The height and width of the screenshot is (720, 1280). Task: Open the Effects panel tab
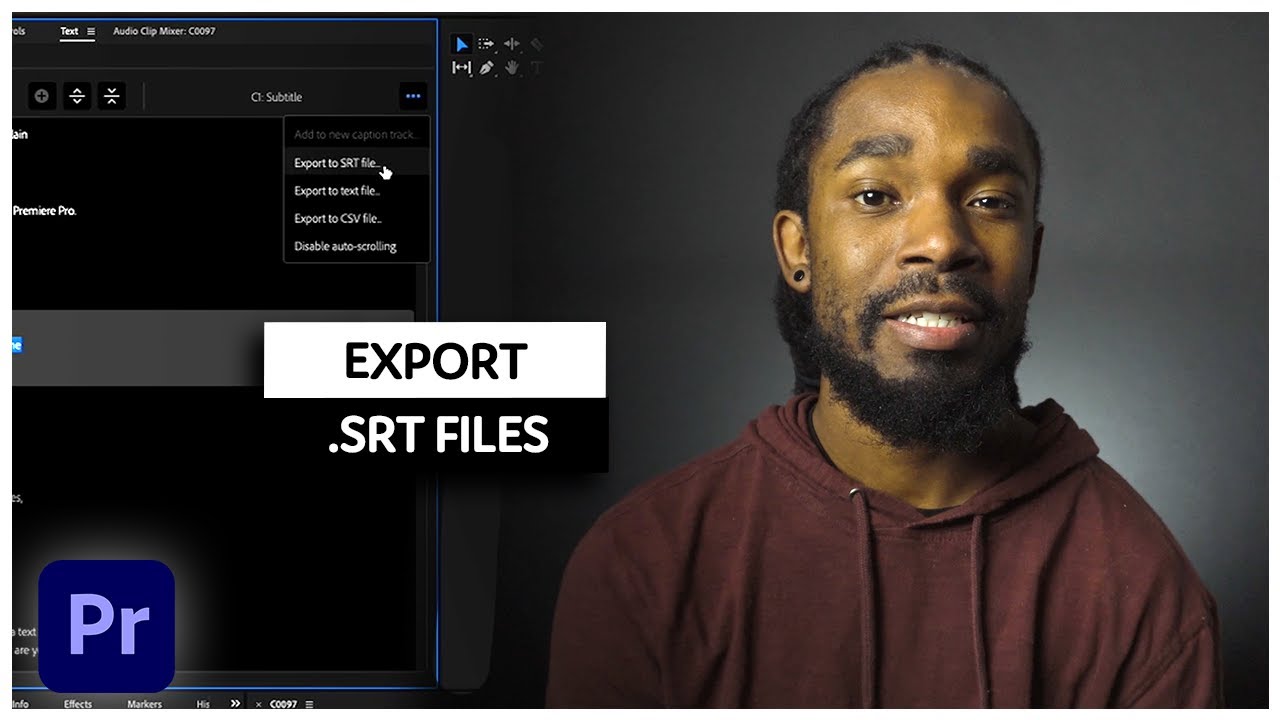click(78, 704)
